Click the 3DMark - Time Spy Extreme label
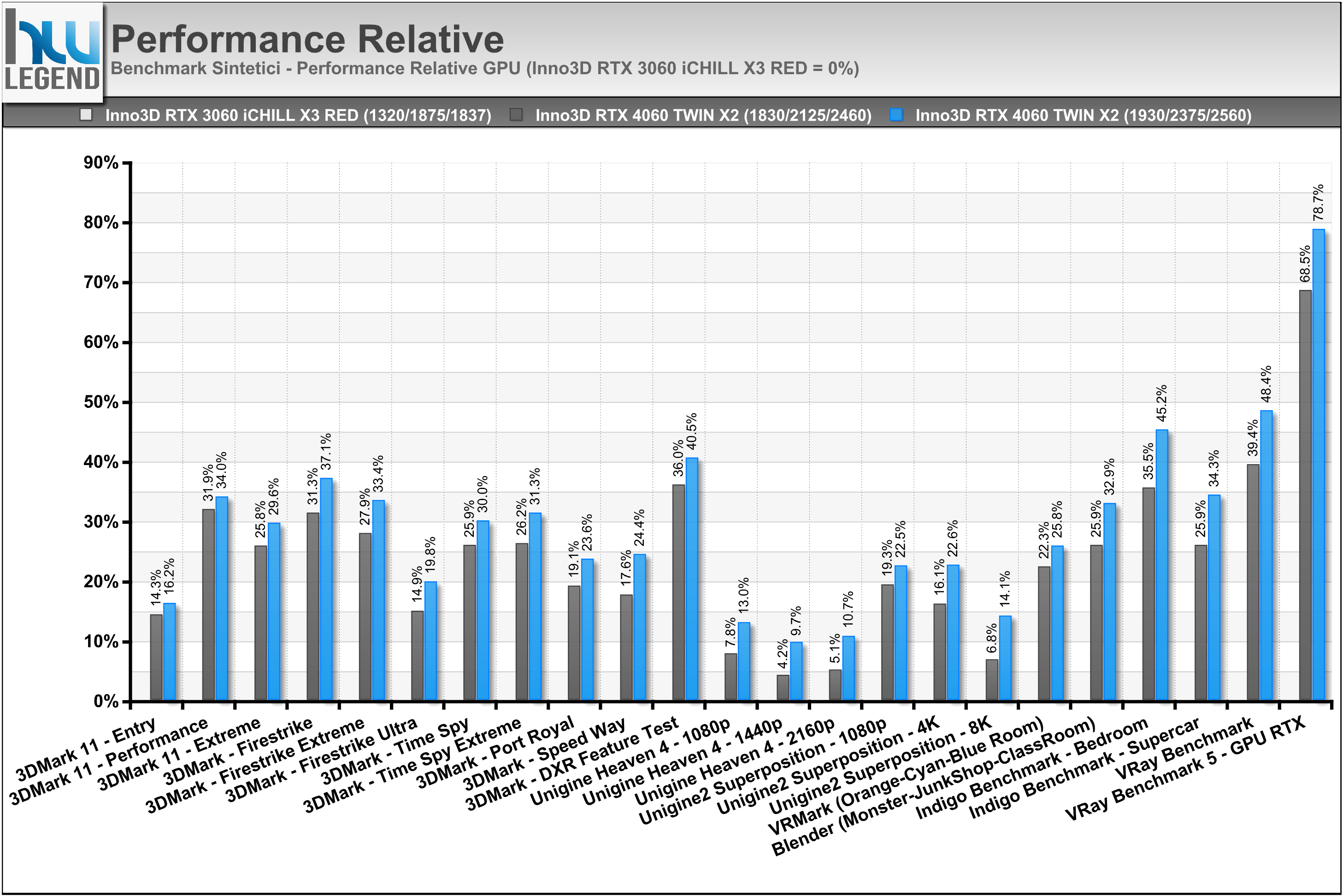 412,765
